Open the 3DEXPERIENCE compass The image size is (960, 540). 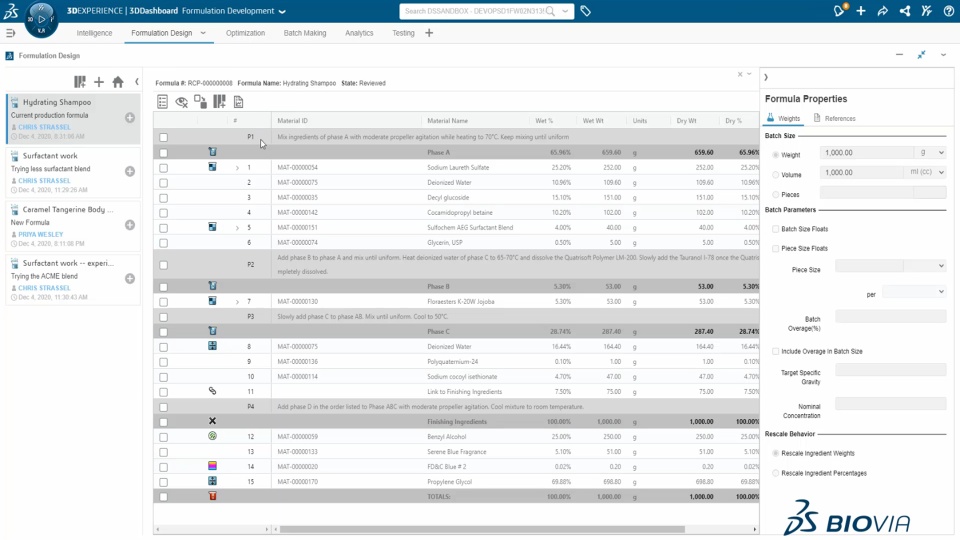point(41,18)
